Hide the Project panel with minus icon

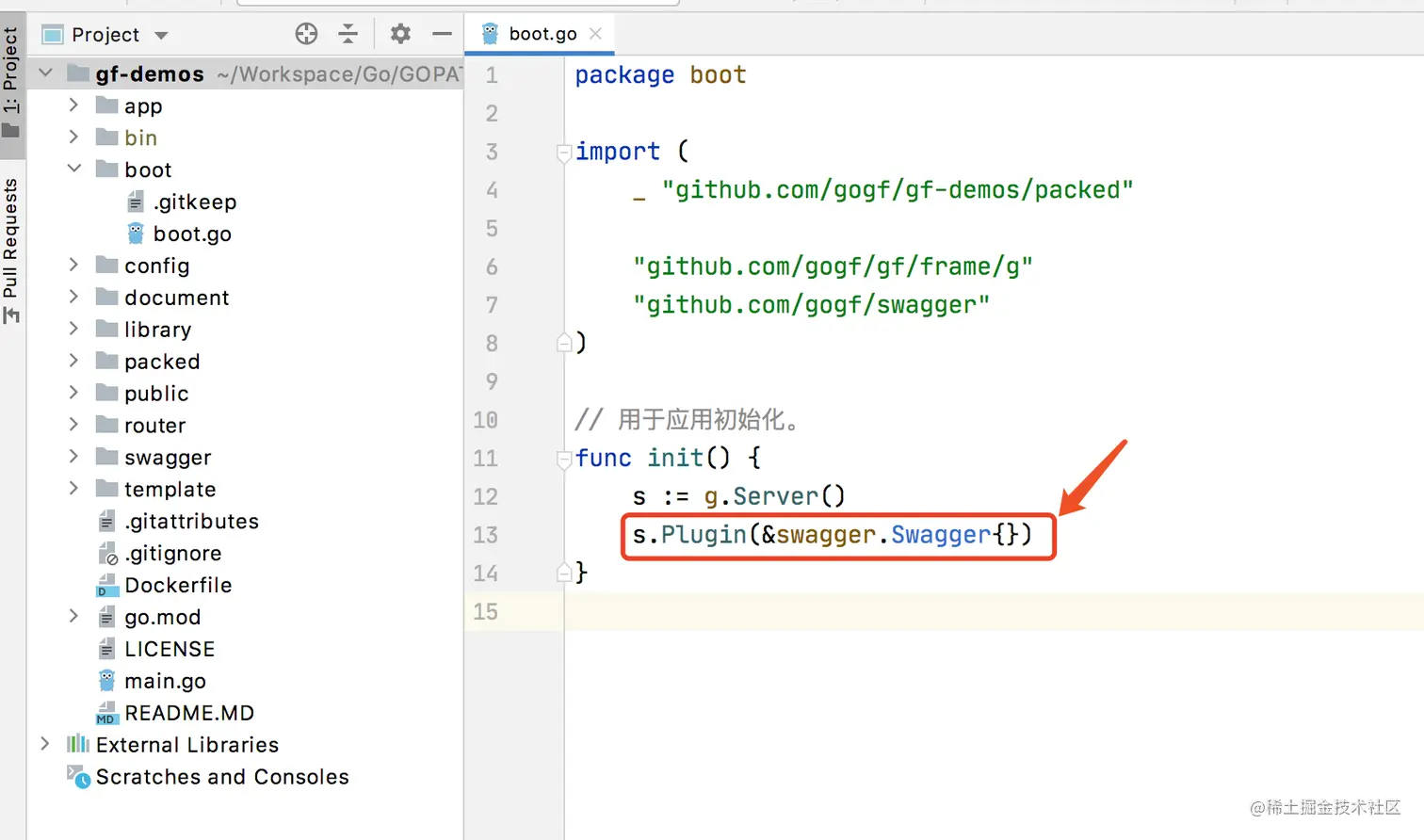coord(442,35)
